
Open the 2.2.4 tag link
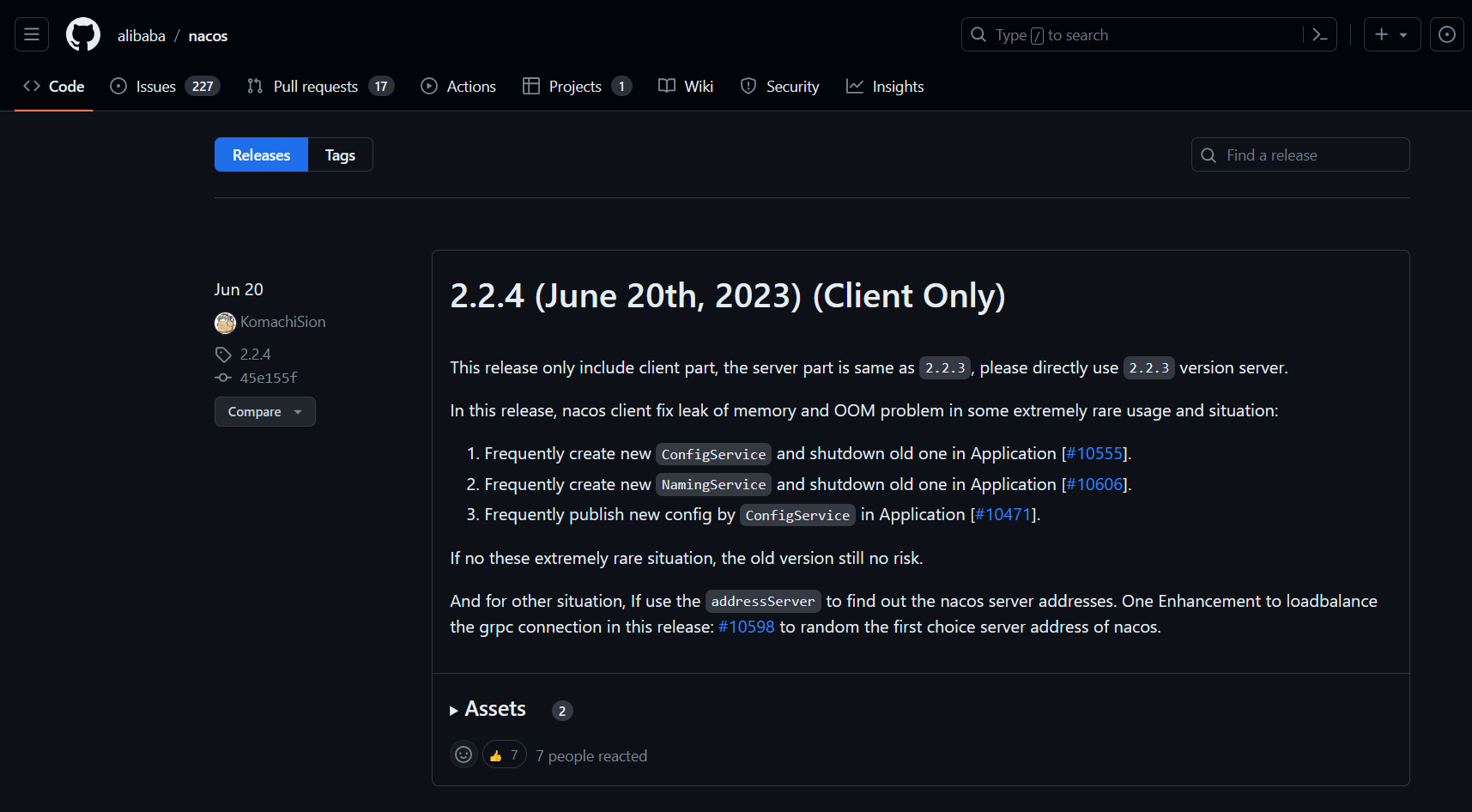[x=255, y=354]
